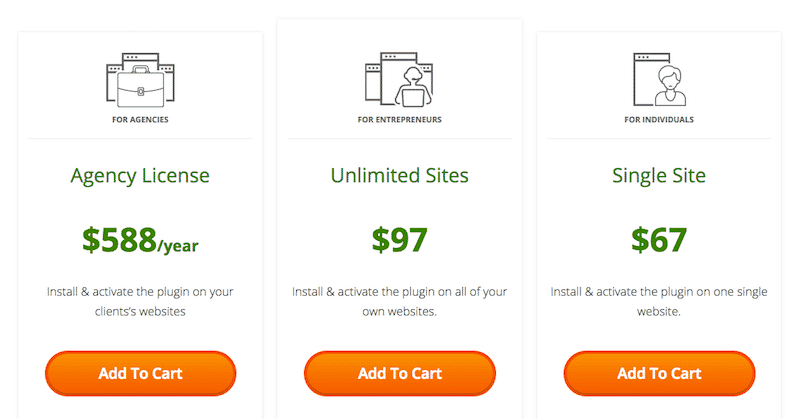Click the individual person browser icon

coord(659,79)
